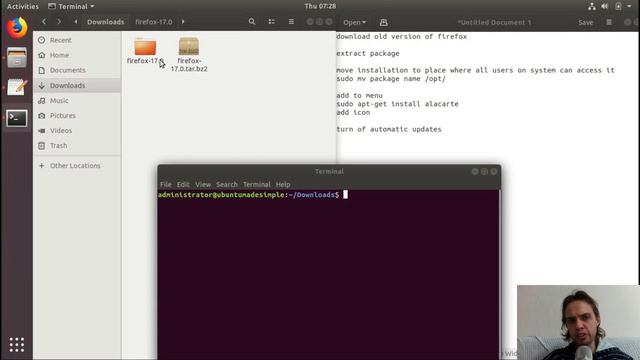Open the Terminal app menu in top bar
The height and width of the screenshot is (360, 640).
click(x=71, y=6)
